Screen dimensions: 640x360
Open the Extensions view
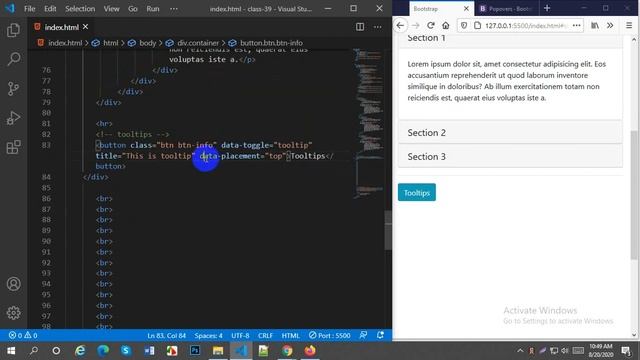(x=13, y=147)
